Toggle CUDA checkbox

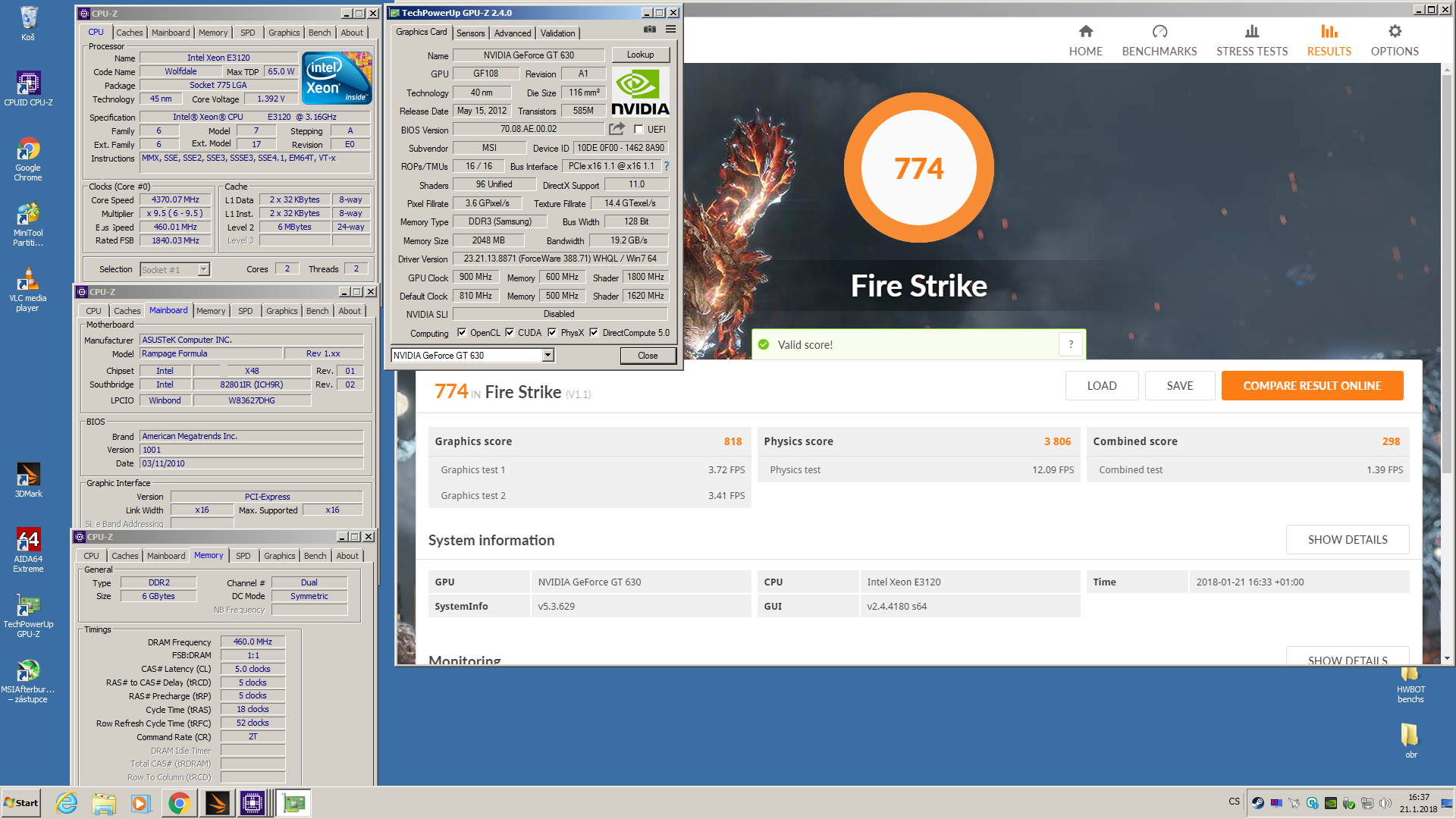click(x=510, y=333)
